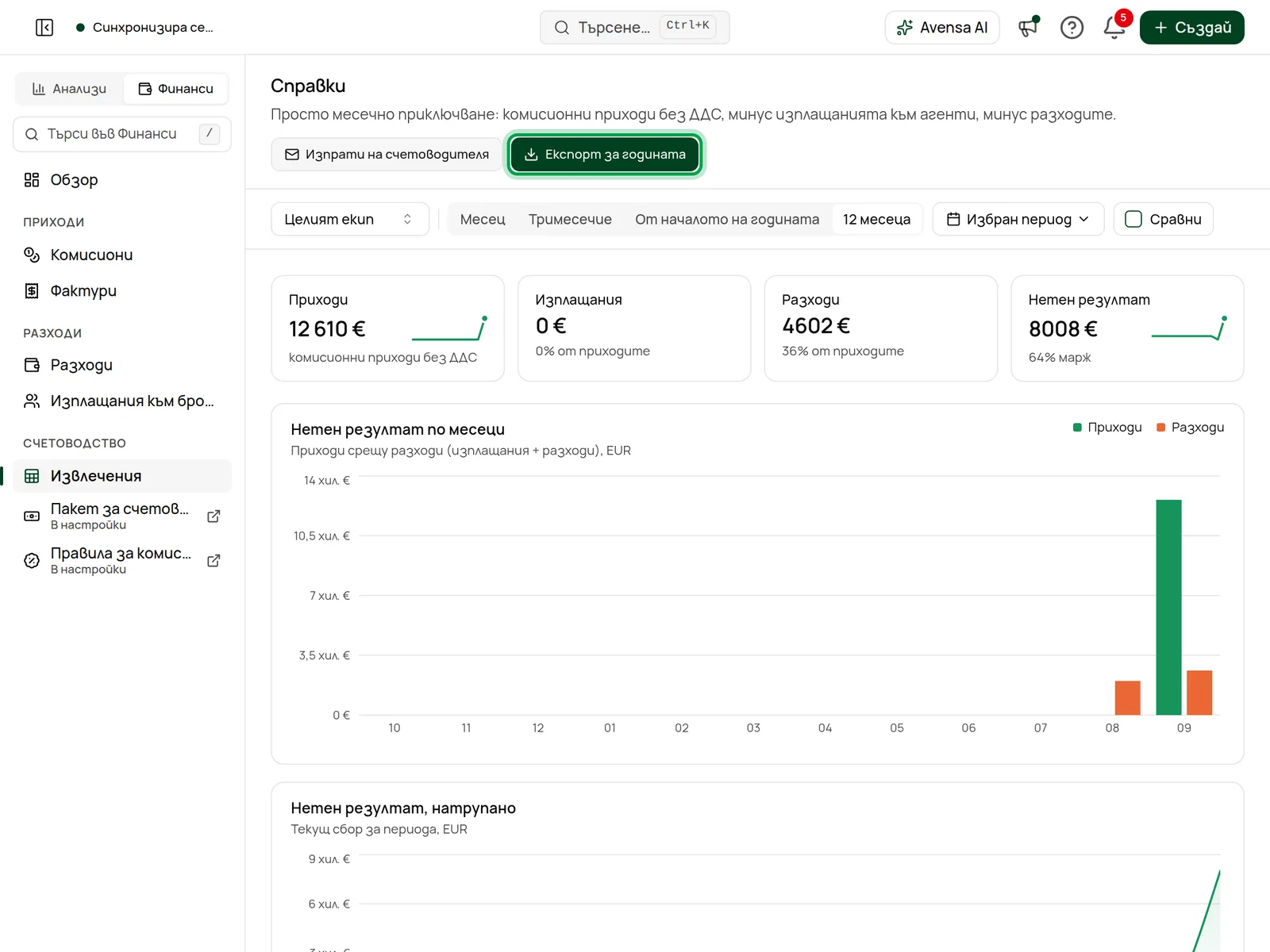Click the Фактури receipt icon
1270x952 pixels.
[x=32, y=291]
